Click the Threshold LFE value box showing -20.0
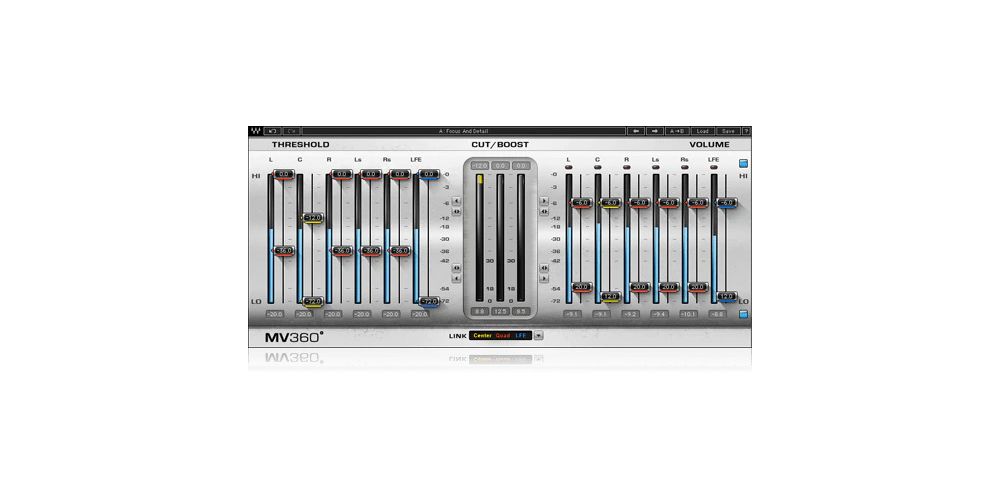This screenshot has width=1000, height=500. [x=420, y=314]
